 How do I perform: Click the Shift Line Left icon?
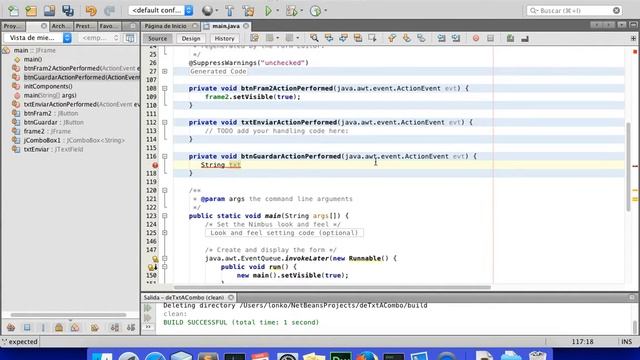tap(441, 38)
